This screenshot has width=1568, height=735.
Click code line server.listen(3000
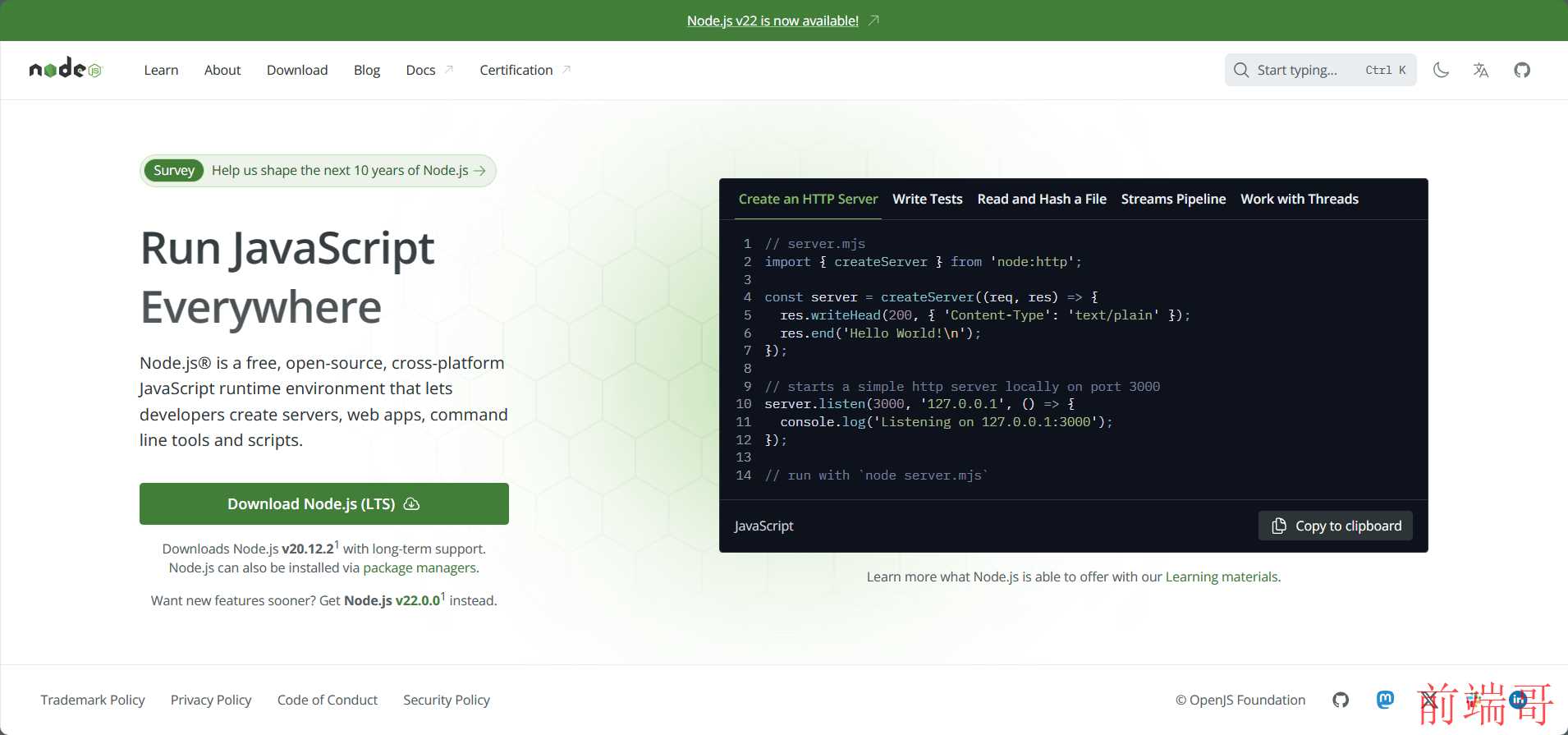coord(919,404)
